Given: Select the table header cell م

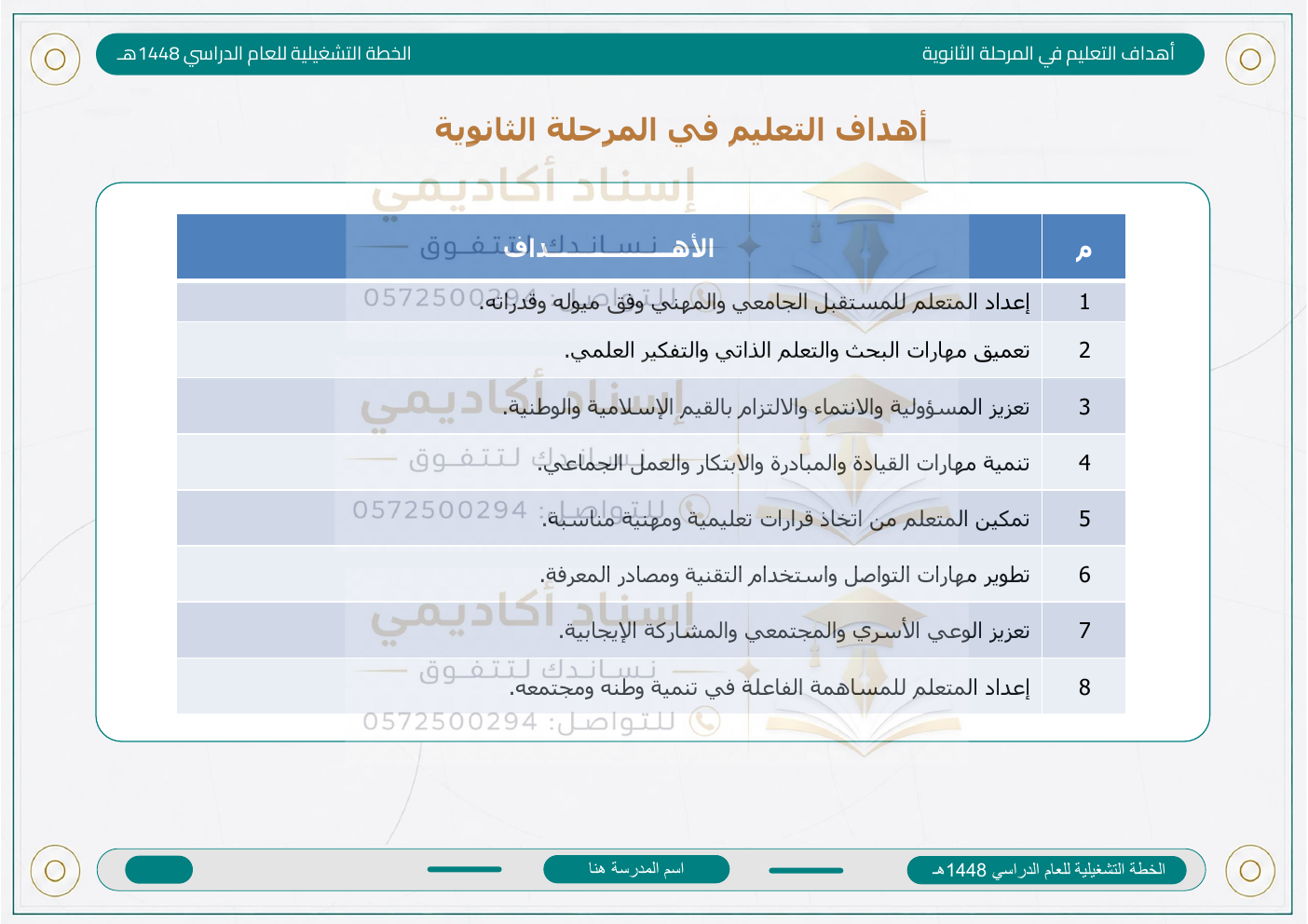Looking at the screenshot, I should (x=1083, y=247).
